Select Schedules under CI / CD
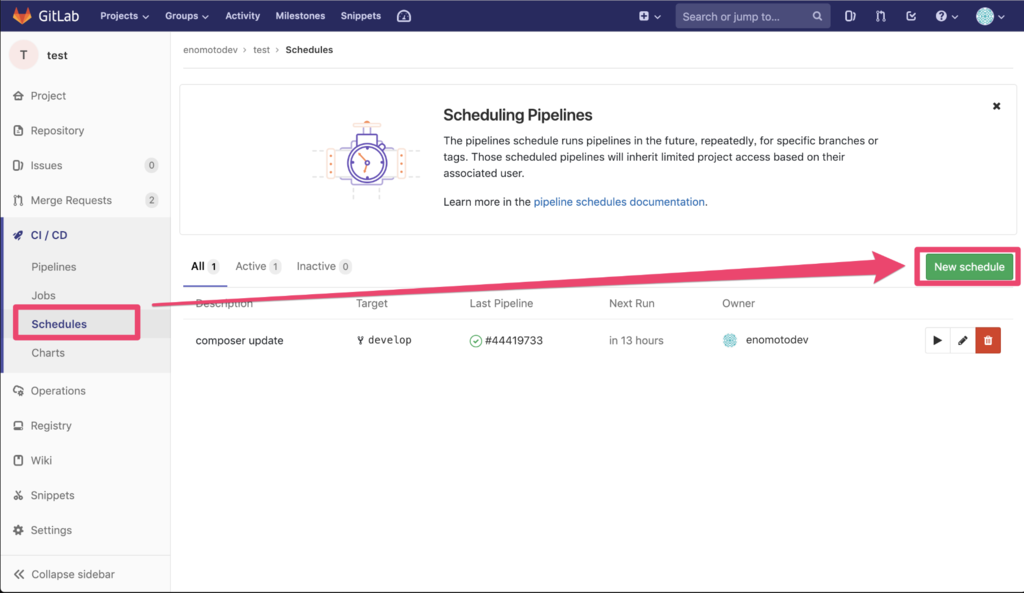1024x593 pixels. pyautogui.click(x=59, y=324)
